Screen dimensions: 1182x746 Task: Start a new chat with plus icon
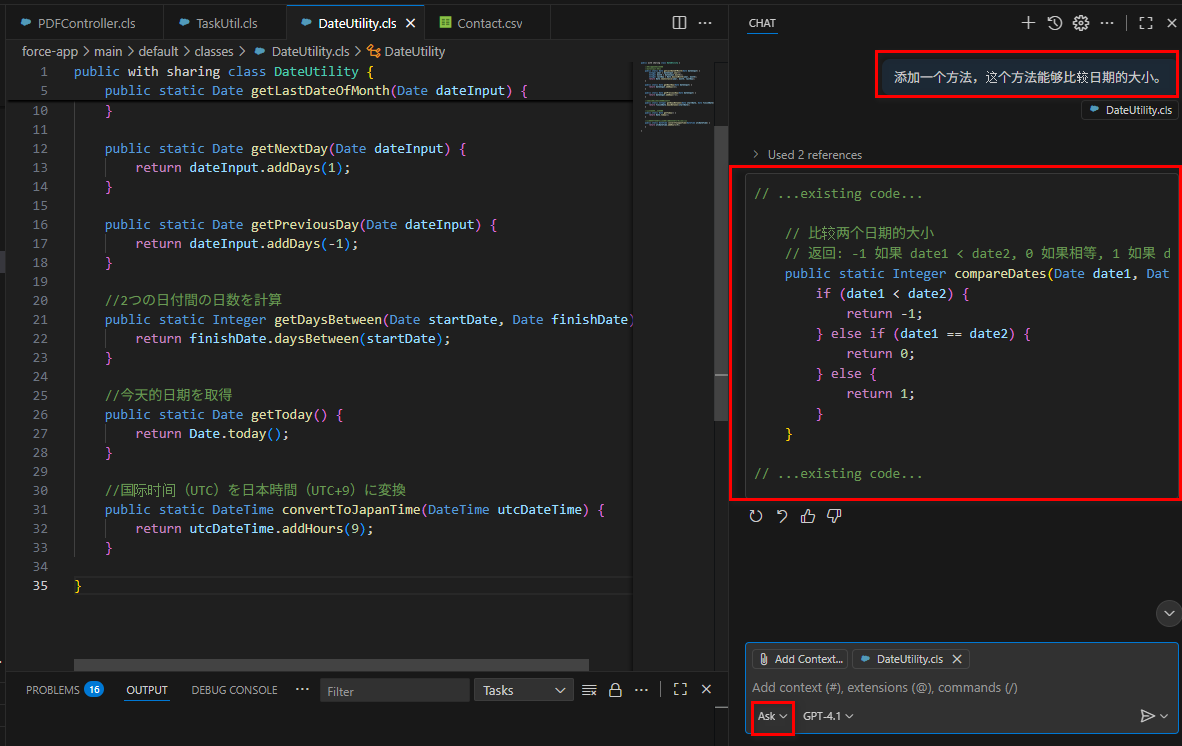pos(1028,23)
